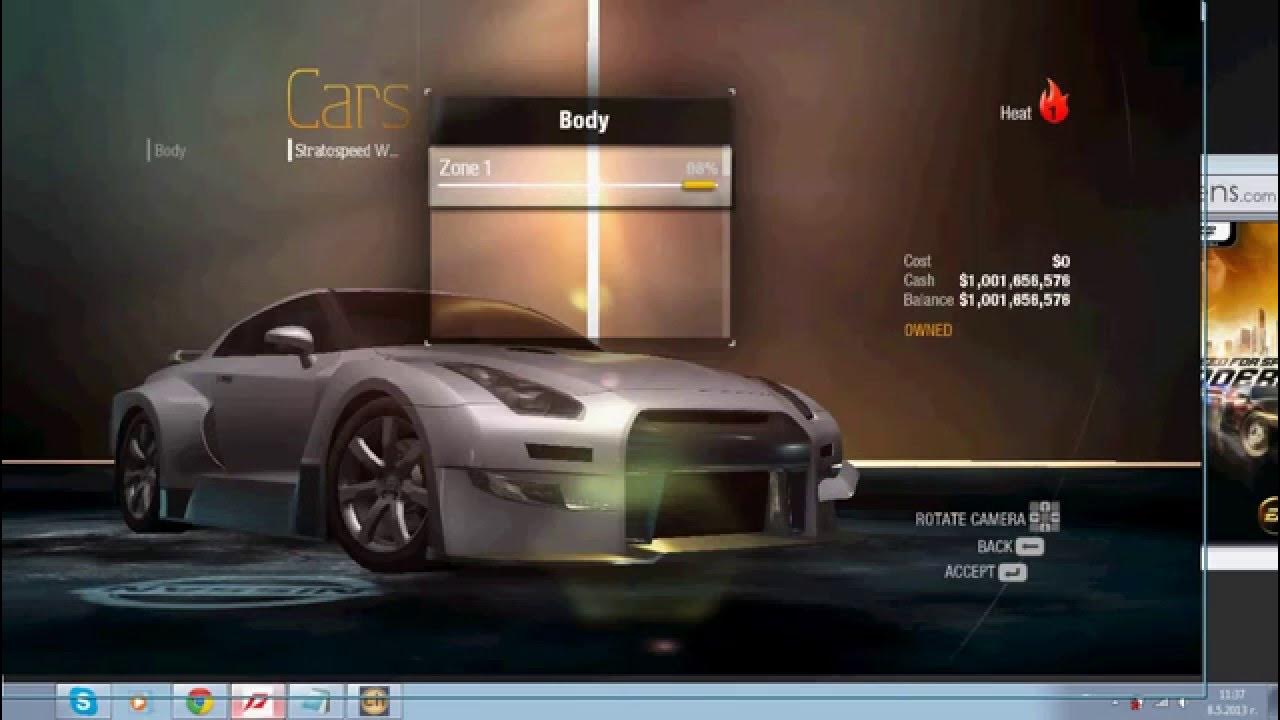Click the red Heat flame icon
Viewport: 1280px width, 720px height.
1054,101
